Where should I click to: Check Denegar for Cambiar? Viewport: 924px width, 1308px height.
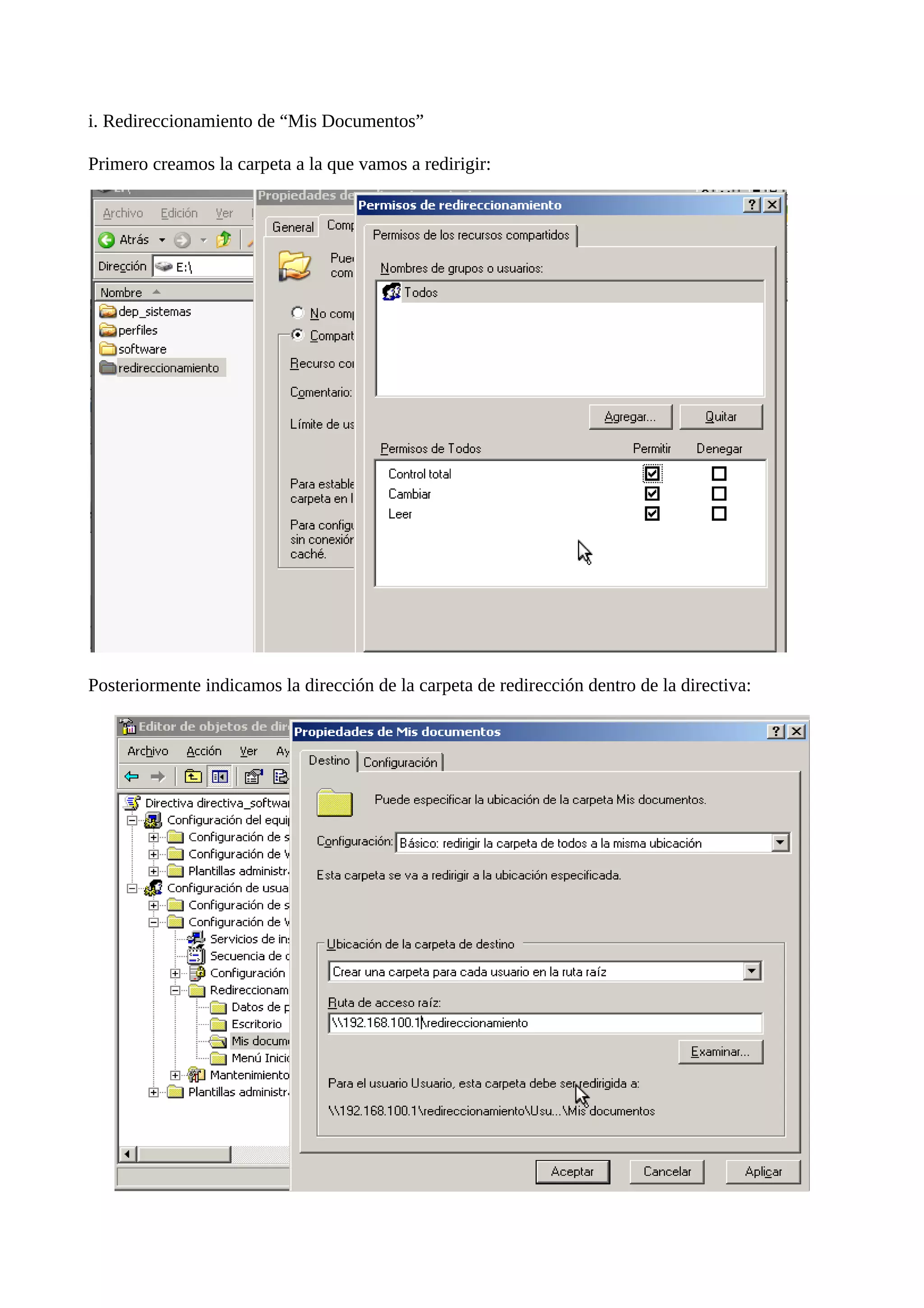point(719,493)
